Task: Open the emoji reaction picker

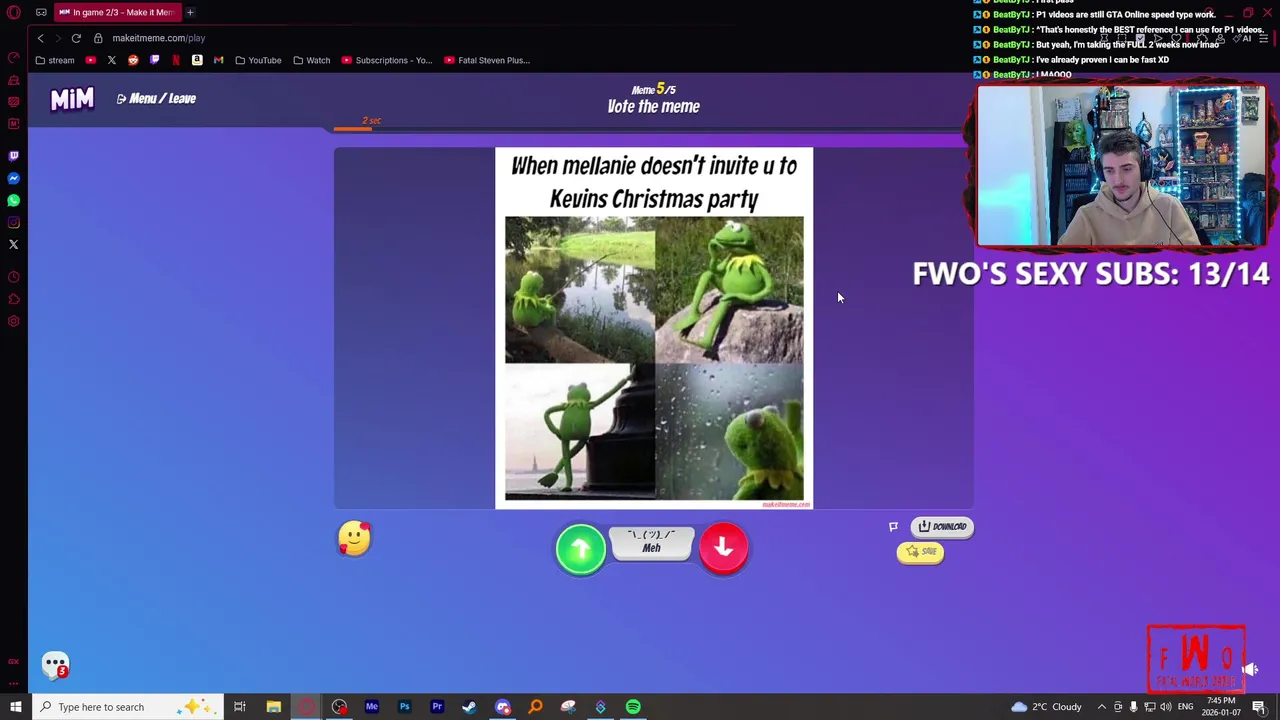Action: [x=354, y=538]
